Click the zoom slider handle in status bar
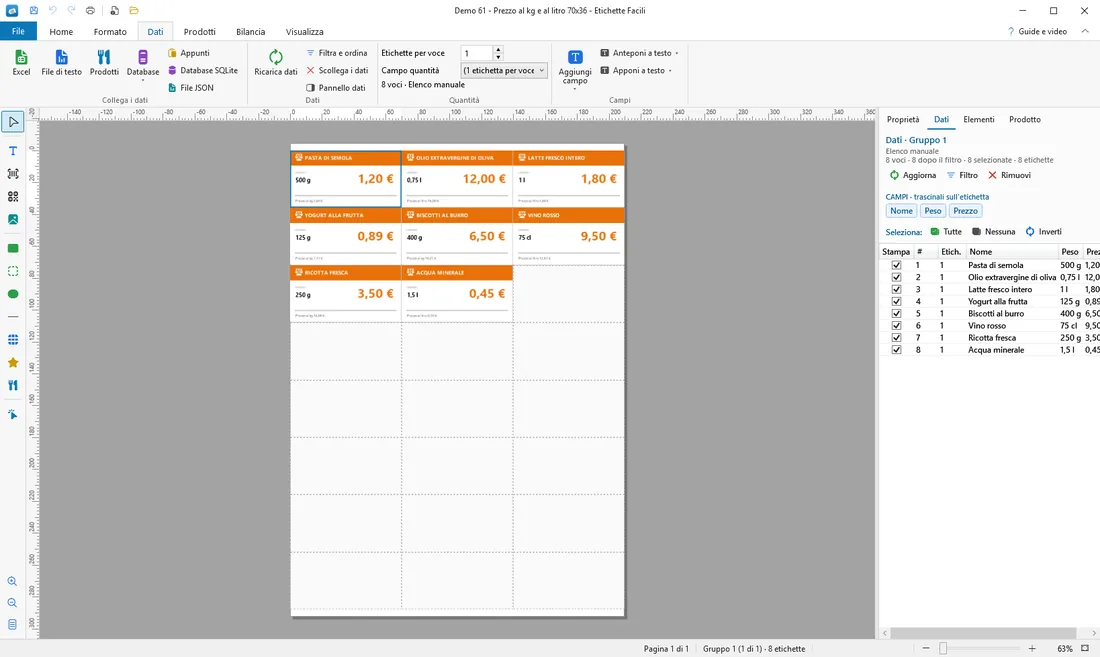 [x=943, y=649]
